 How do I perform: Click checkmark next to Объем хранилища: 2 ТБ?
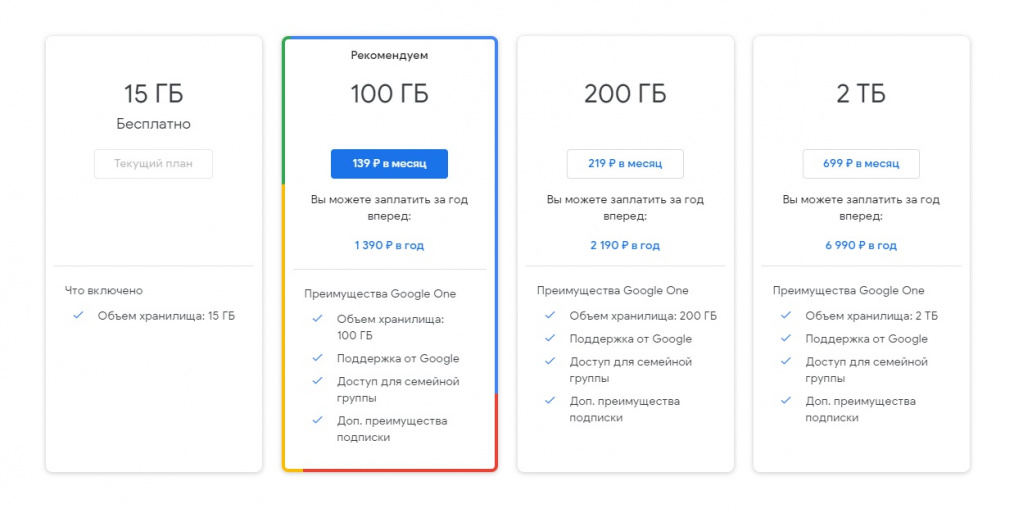785,316
